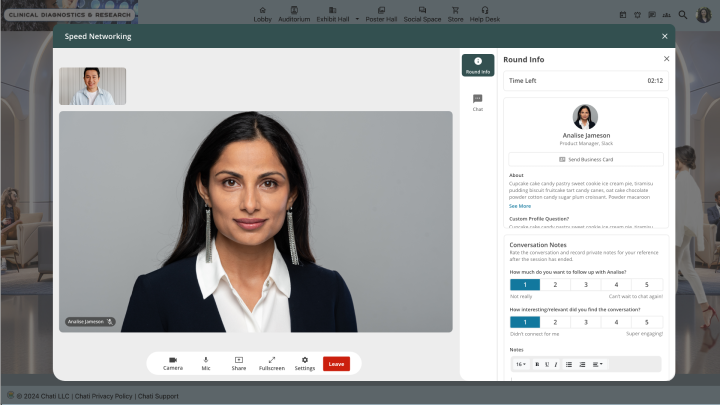Toggle the Camera control
The width and height of the screenshot is (720, 405).
tap(173, 364)
